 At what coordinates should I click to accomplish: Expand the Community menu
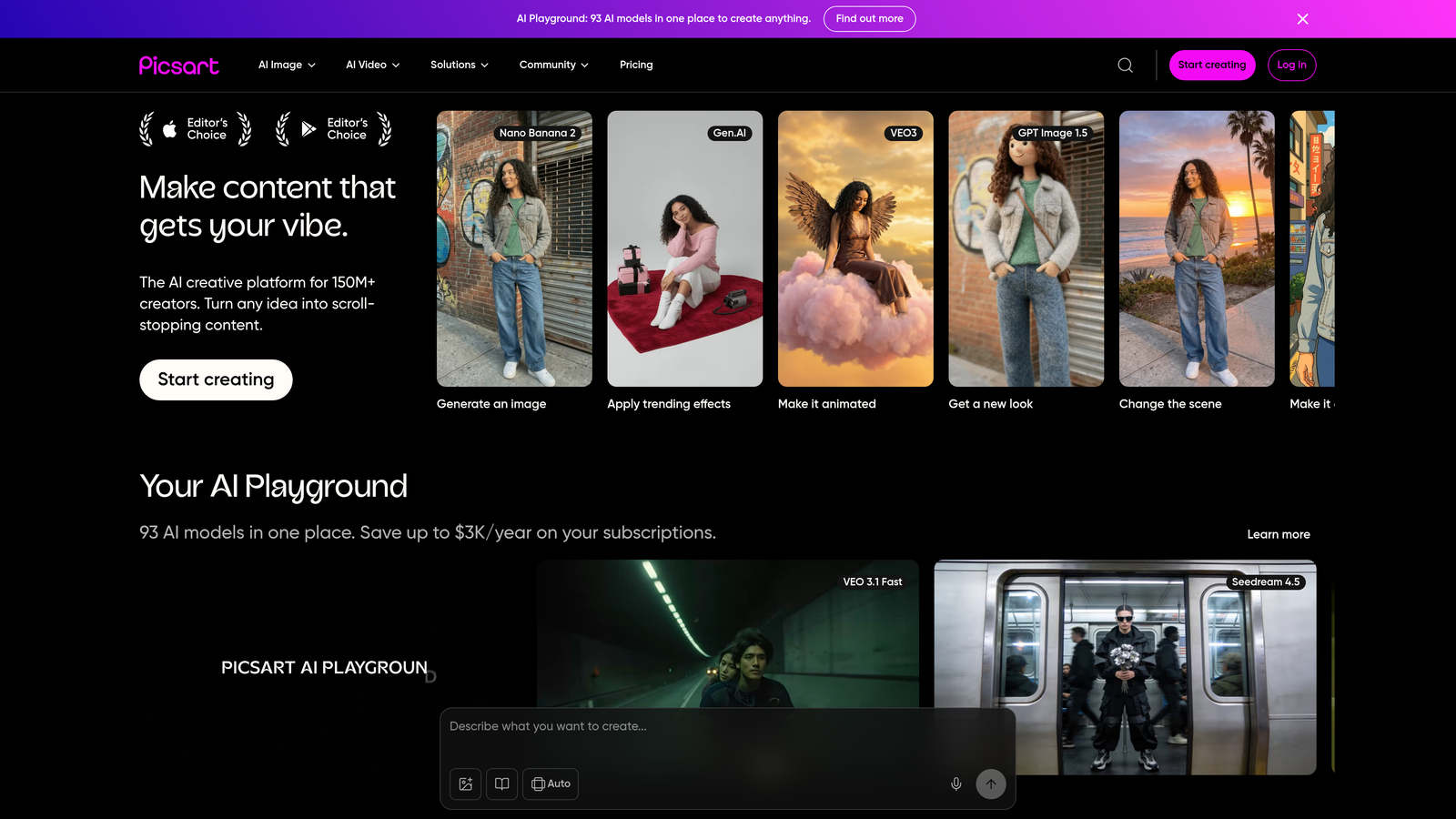coord(554,66)
